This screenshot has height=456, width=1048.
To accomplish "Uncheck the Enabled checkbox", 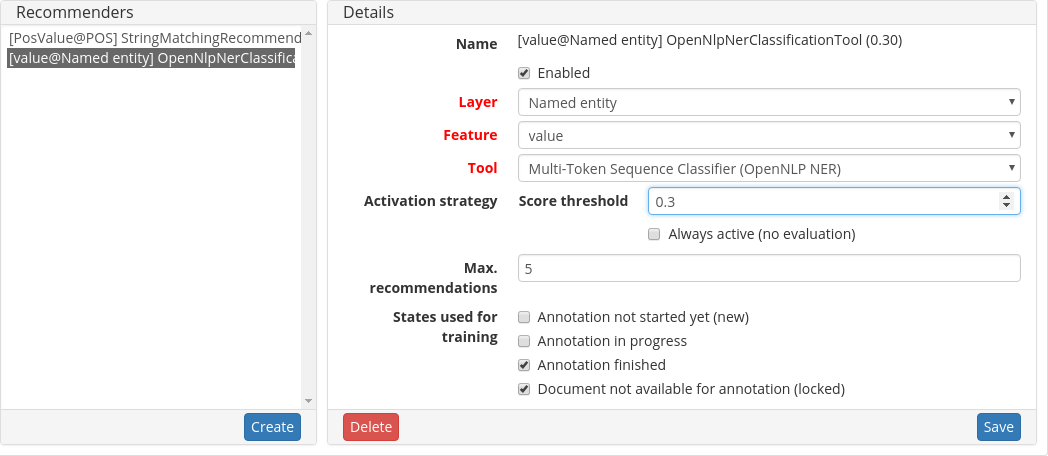I will click(x=524, y=73).
